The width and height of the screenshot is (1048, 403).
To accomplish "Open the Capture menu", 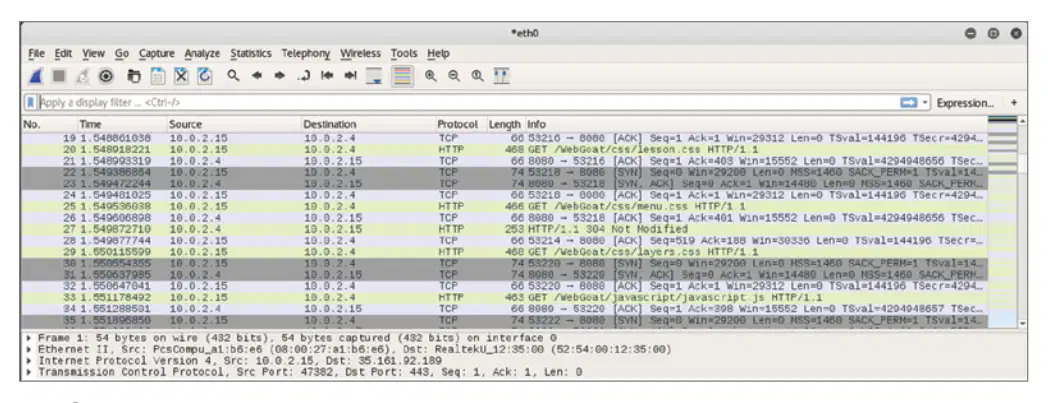I will click(x=156, y=53).
